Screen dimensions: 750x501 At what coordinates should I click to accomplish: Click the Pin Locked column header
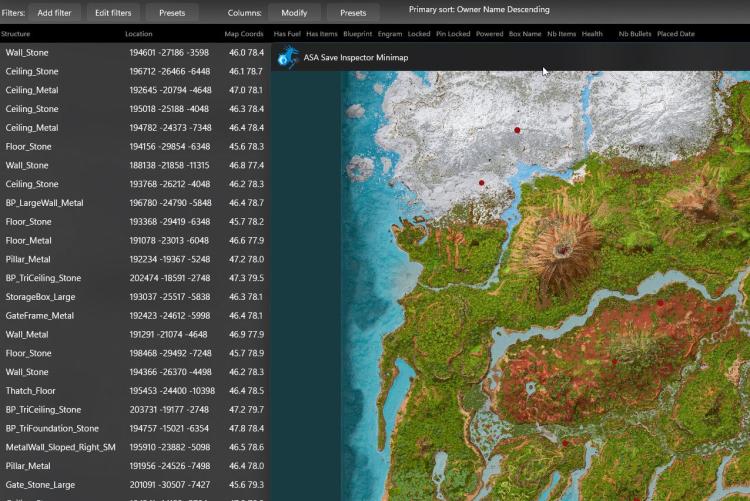(x=453, y=34)
